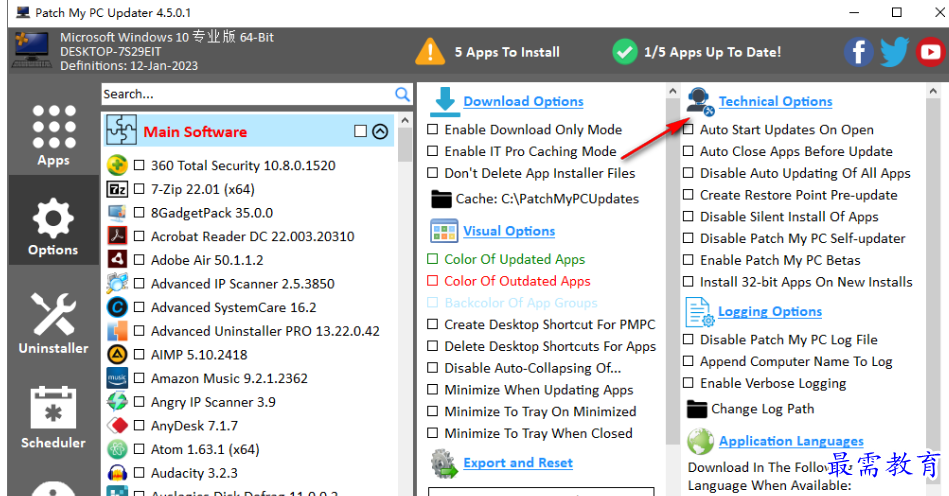The height and width of the screenshot is (496, 949).
Task: Check Disable Patch My PC Log File
Action: pyautogui.click(x=688, y=339)
